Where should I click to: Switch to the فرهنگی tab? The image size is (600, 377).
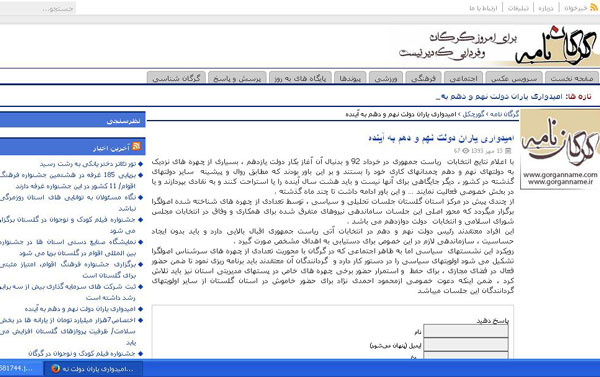(x=423, y=78)
